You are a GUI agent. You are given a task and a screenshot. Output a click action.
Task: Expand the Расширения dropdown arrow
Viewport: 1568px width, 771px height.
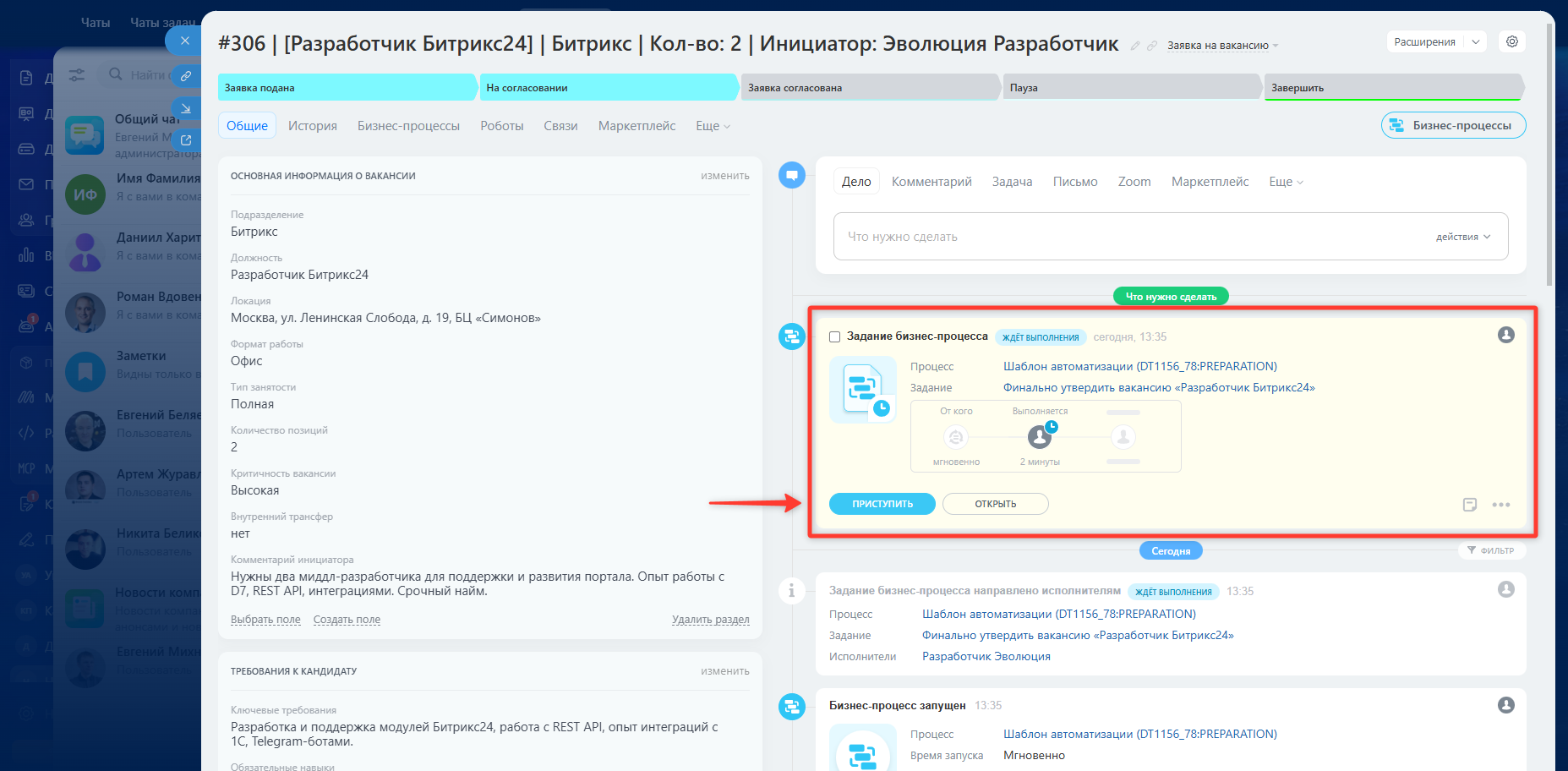point(1476,41)
